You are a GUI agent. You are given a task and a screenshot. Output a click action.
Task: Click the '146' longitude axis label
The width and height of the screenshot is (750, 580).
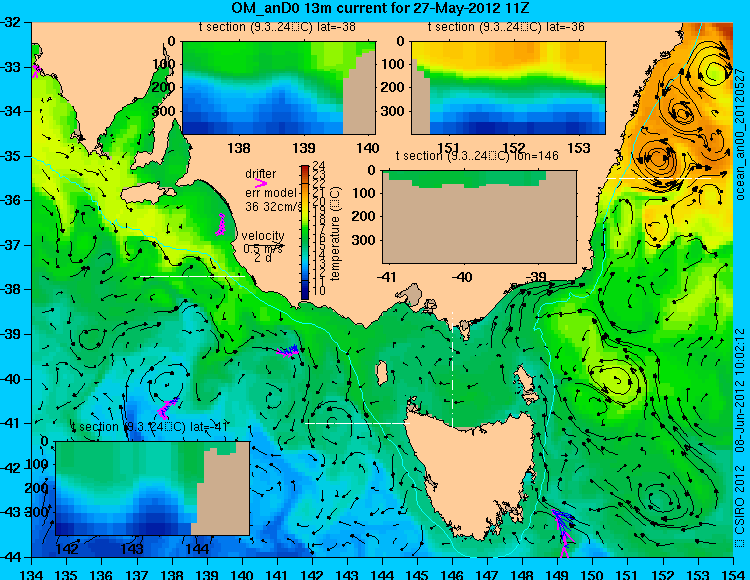[452, 574]
